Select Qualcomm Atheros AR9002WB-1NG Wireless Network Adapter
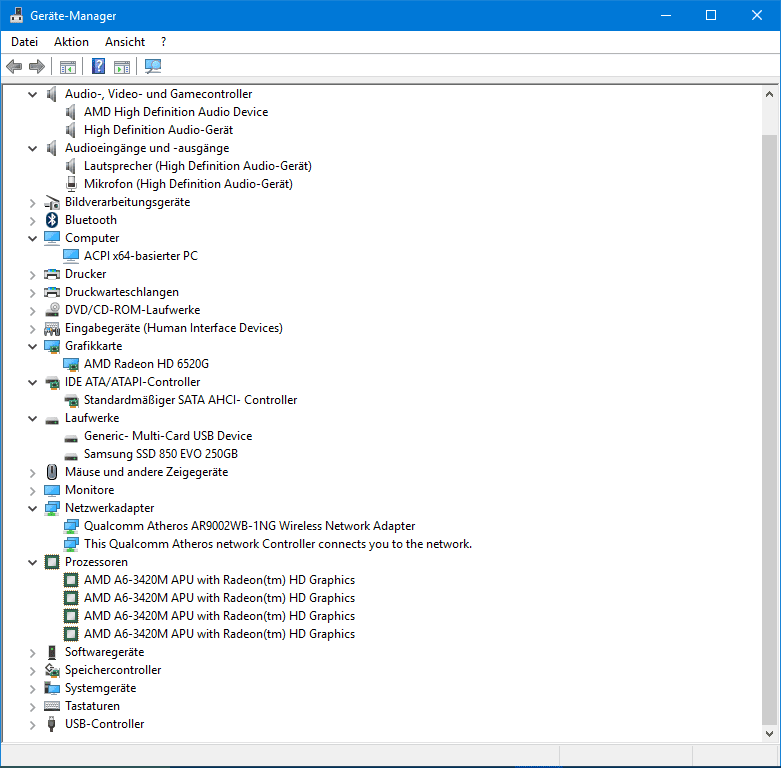781x768 pixels. [249, 526]
